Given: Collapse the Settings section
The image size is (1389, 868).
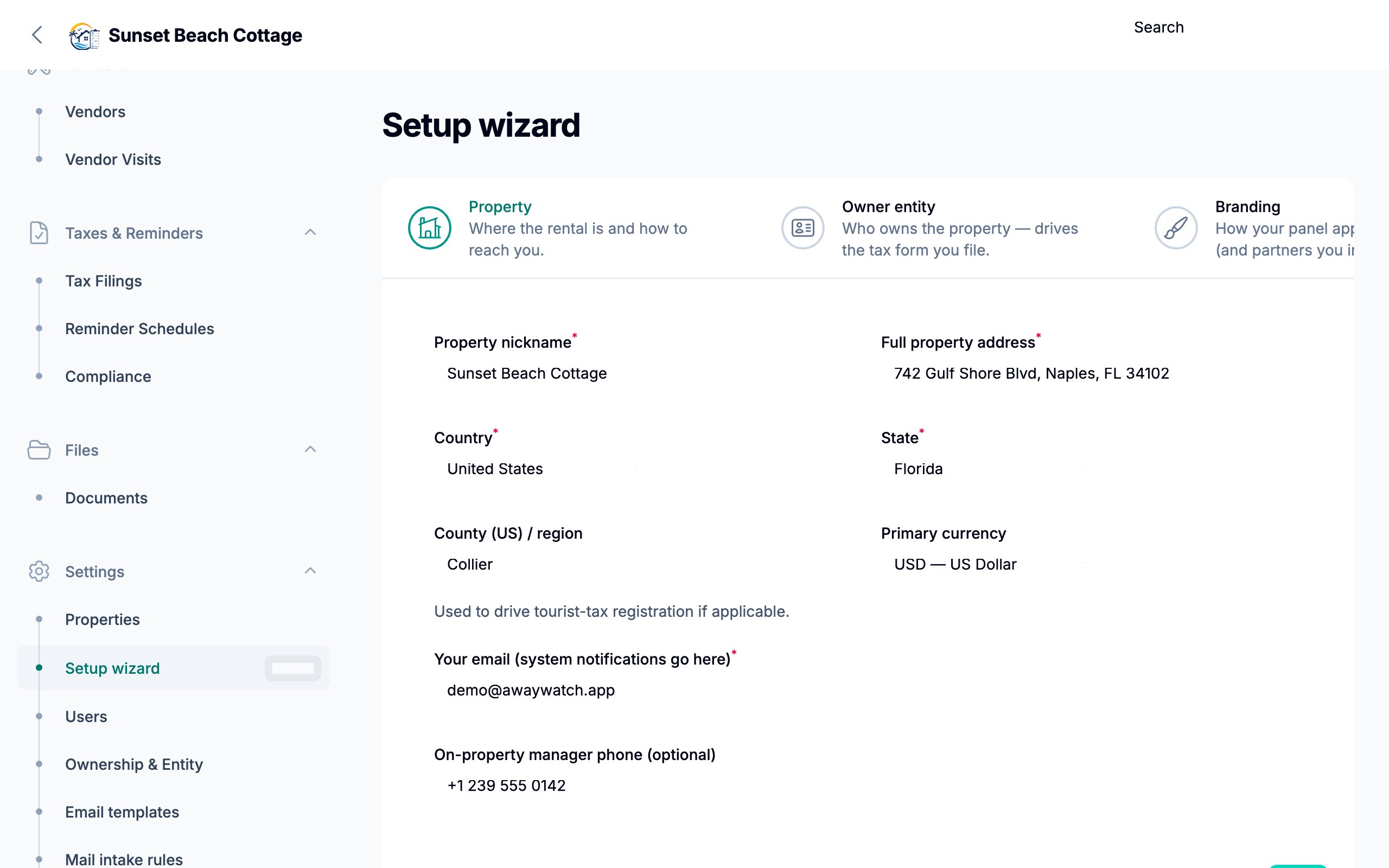Looking at the screenshot, I should [x=310, y=571].
